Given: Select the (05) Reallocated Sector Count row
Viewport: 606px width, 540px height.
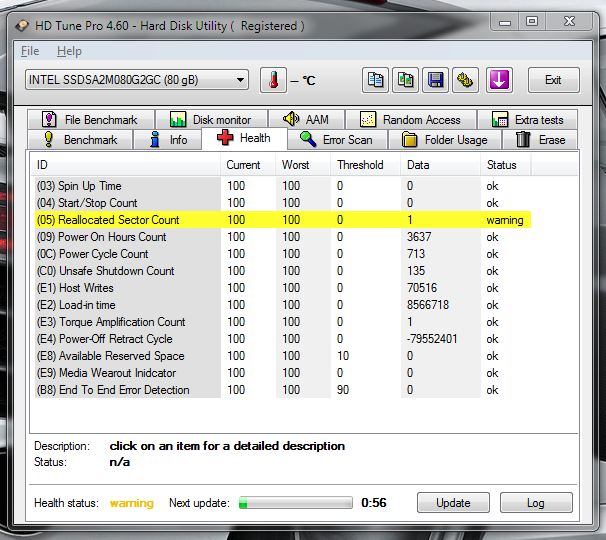Looking at the screenshot, I should 283,220.
